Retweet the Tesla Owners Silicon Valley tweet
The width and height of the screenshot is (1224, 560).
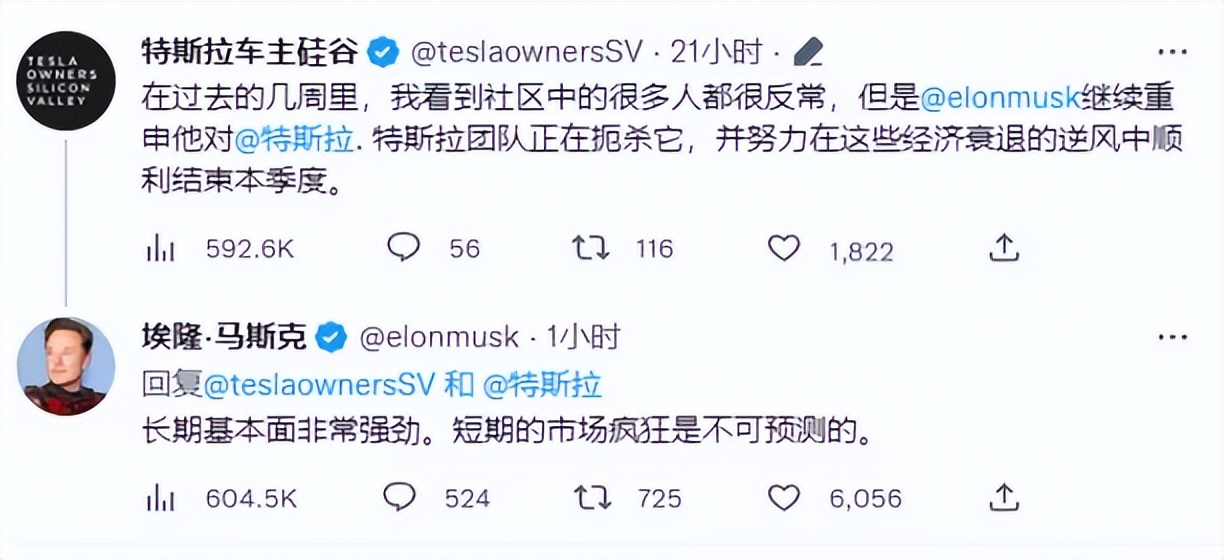[x=591, y=248]
